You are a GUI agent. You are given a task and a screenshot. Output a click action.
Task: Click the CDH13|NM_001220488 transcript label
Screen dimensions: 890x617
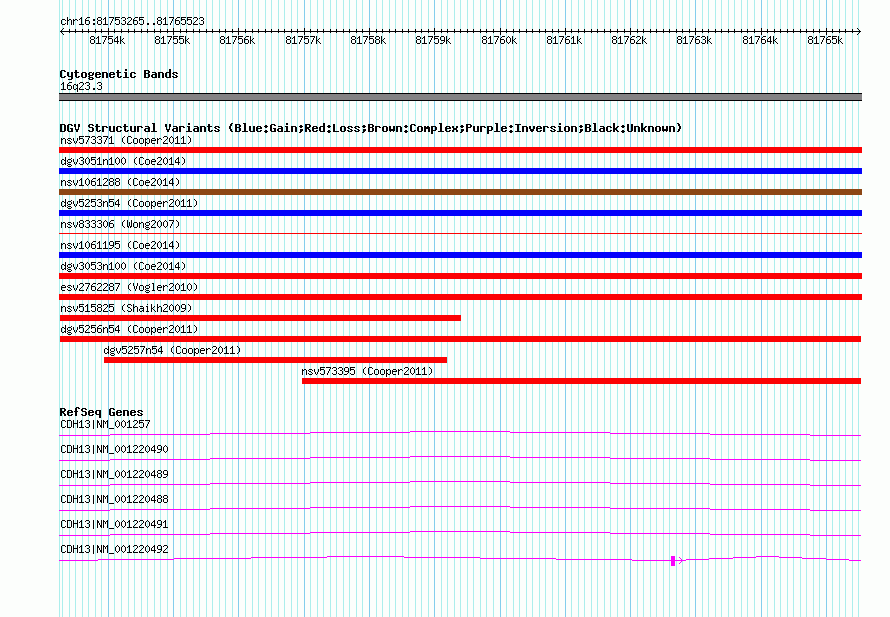point(114,499)
